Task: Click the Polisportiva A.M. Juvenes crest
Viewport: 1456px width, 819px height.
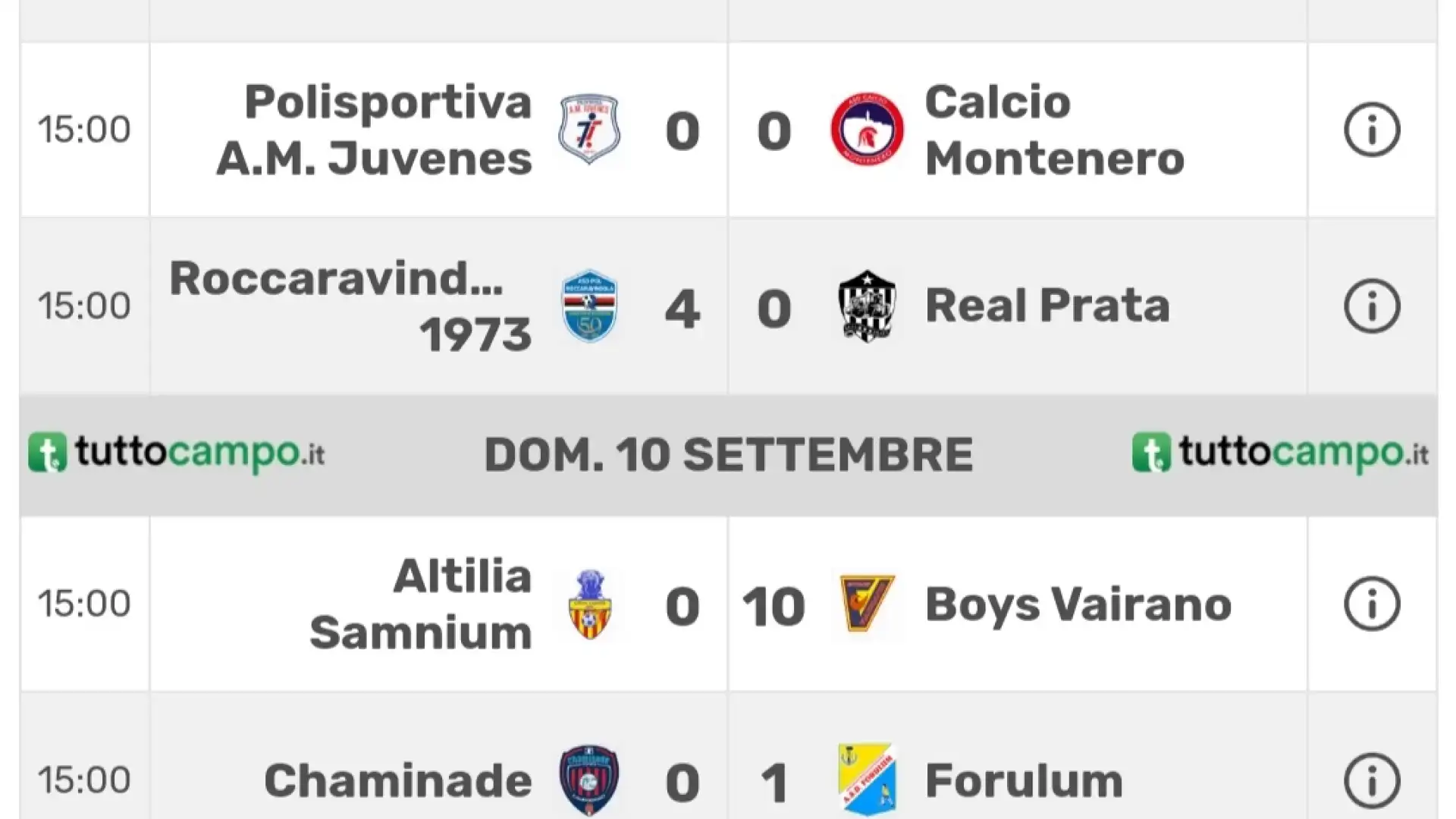Action: coord(589,130)
